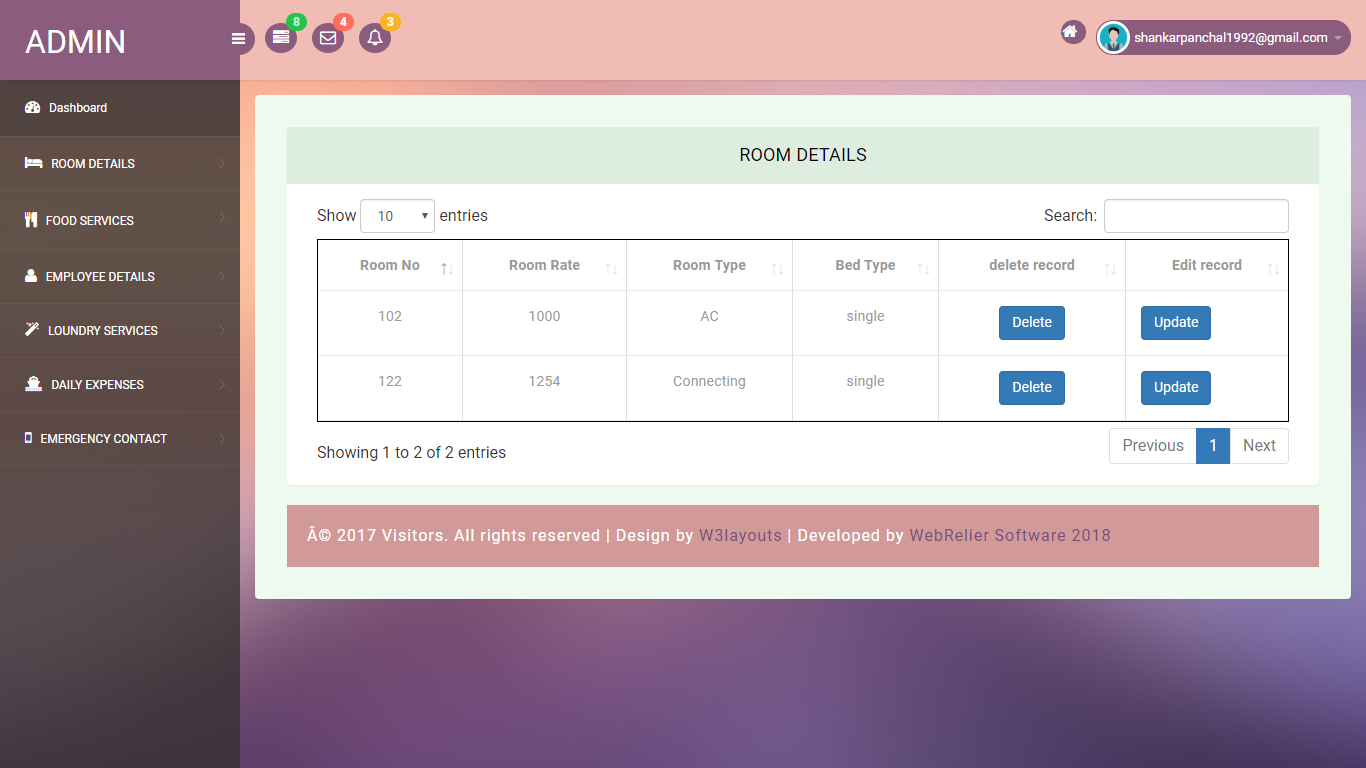Click the bed icon beside Room Details
Image resolution: width=1366 pixels, height=768 pixels.
tap(33, 163)
